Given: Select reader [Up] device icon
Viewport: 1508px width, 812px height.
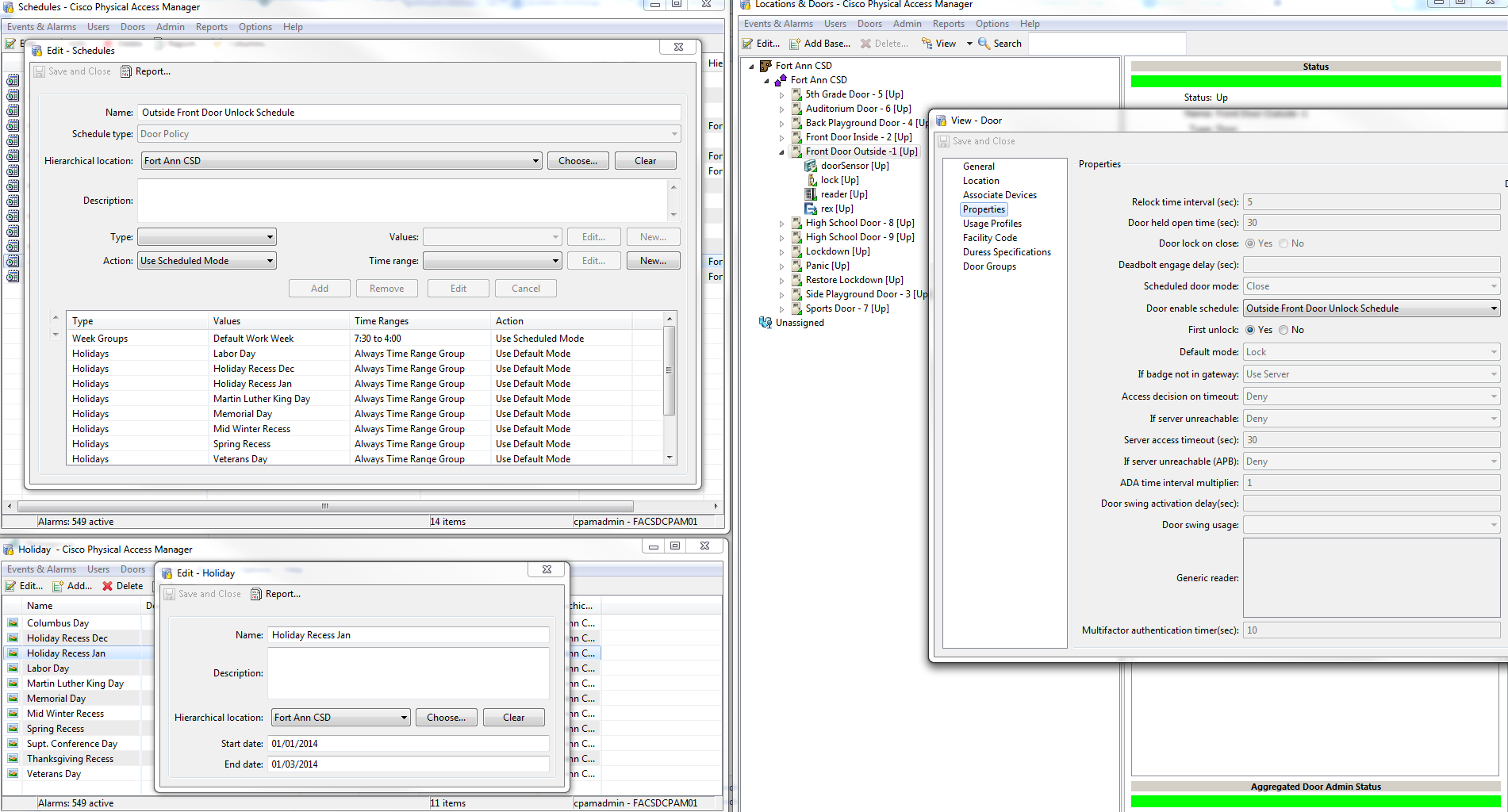Looking at the screenshot, I should (811, 194).
